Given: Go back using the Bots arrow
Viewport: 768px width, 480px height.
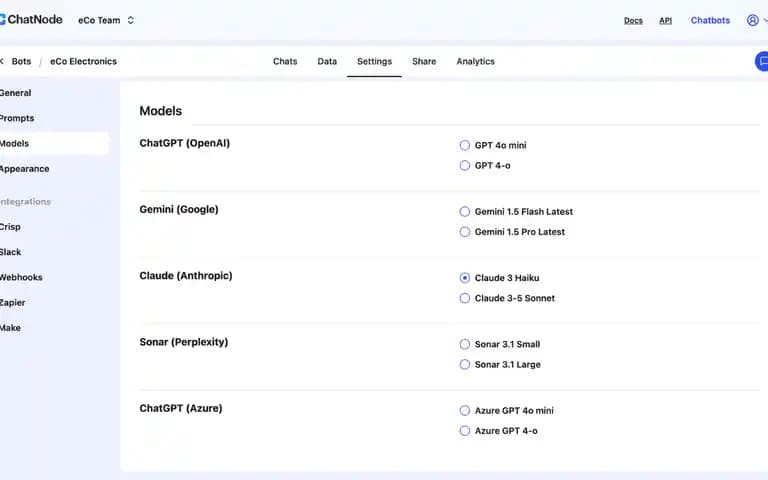Looking at the screenshot, I should pyautogui.click(x=2, y=61).
